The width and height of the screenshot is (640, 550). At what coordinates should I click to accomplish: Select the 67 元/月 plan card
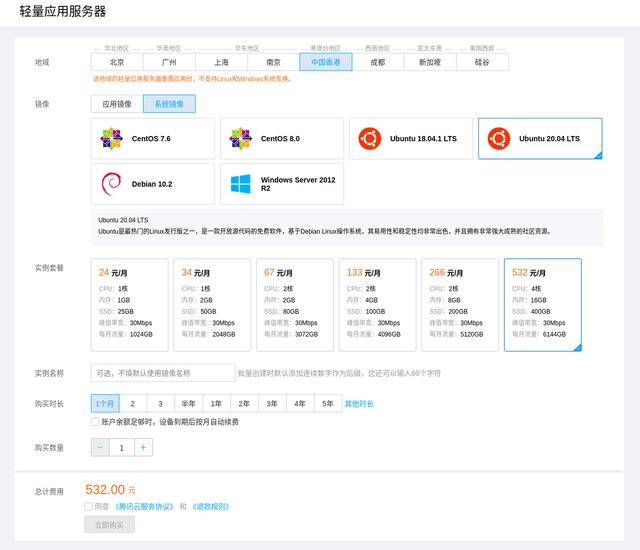click(x=295, y=305)
